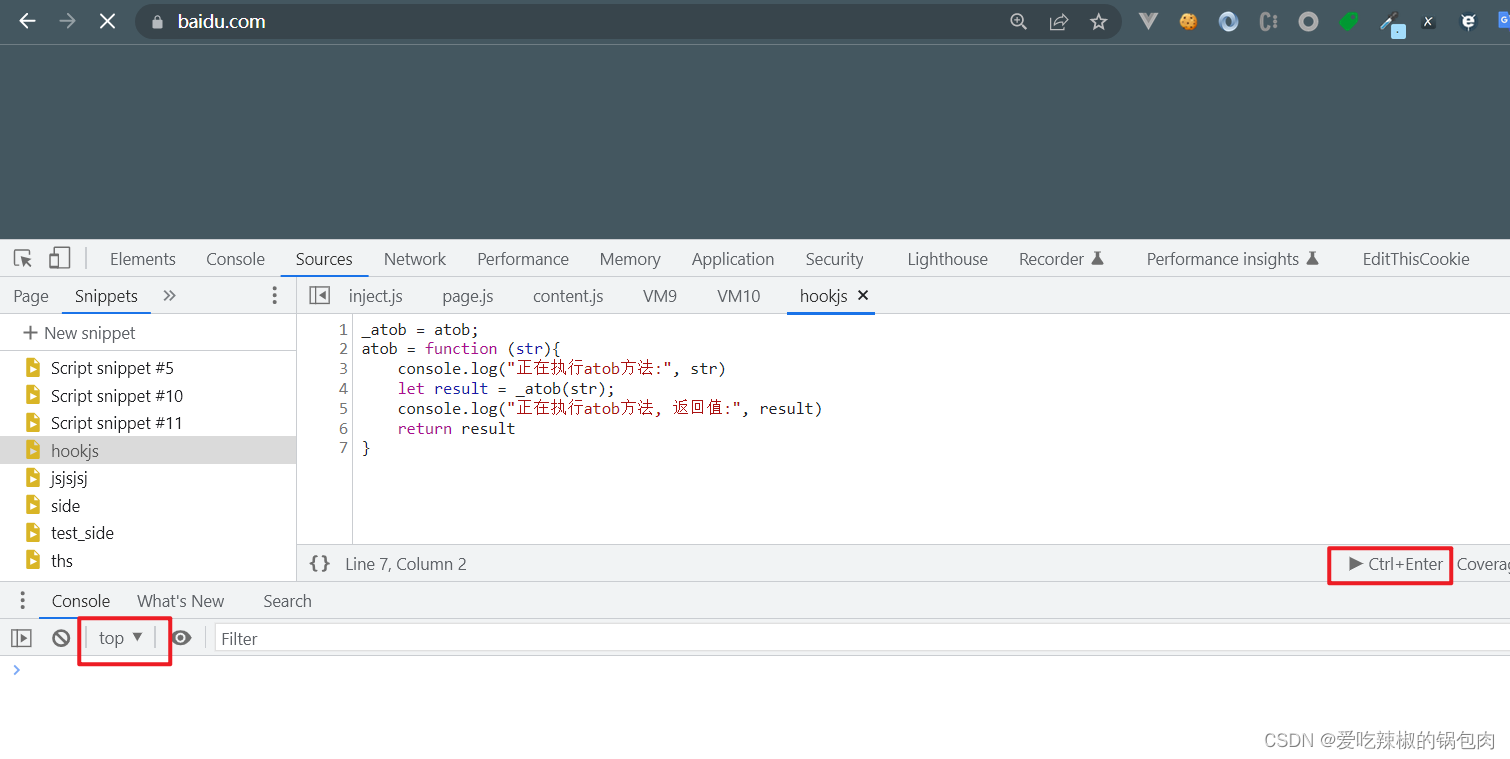This screenshot has height=759, width=1510.
Task: Switch to the Network panel tab
Action: 414,258
